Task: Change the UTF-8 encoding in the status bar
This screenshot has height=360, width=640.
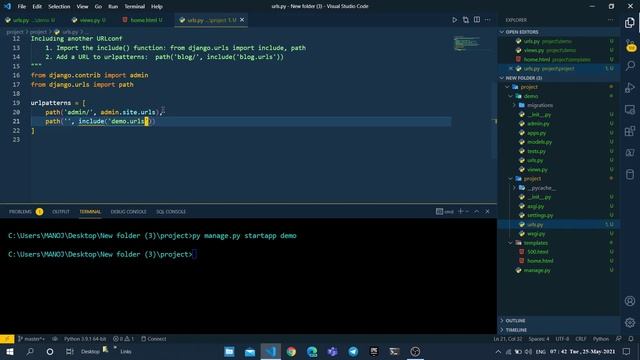Action: [562, 339]
